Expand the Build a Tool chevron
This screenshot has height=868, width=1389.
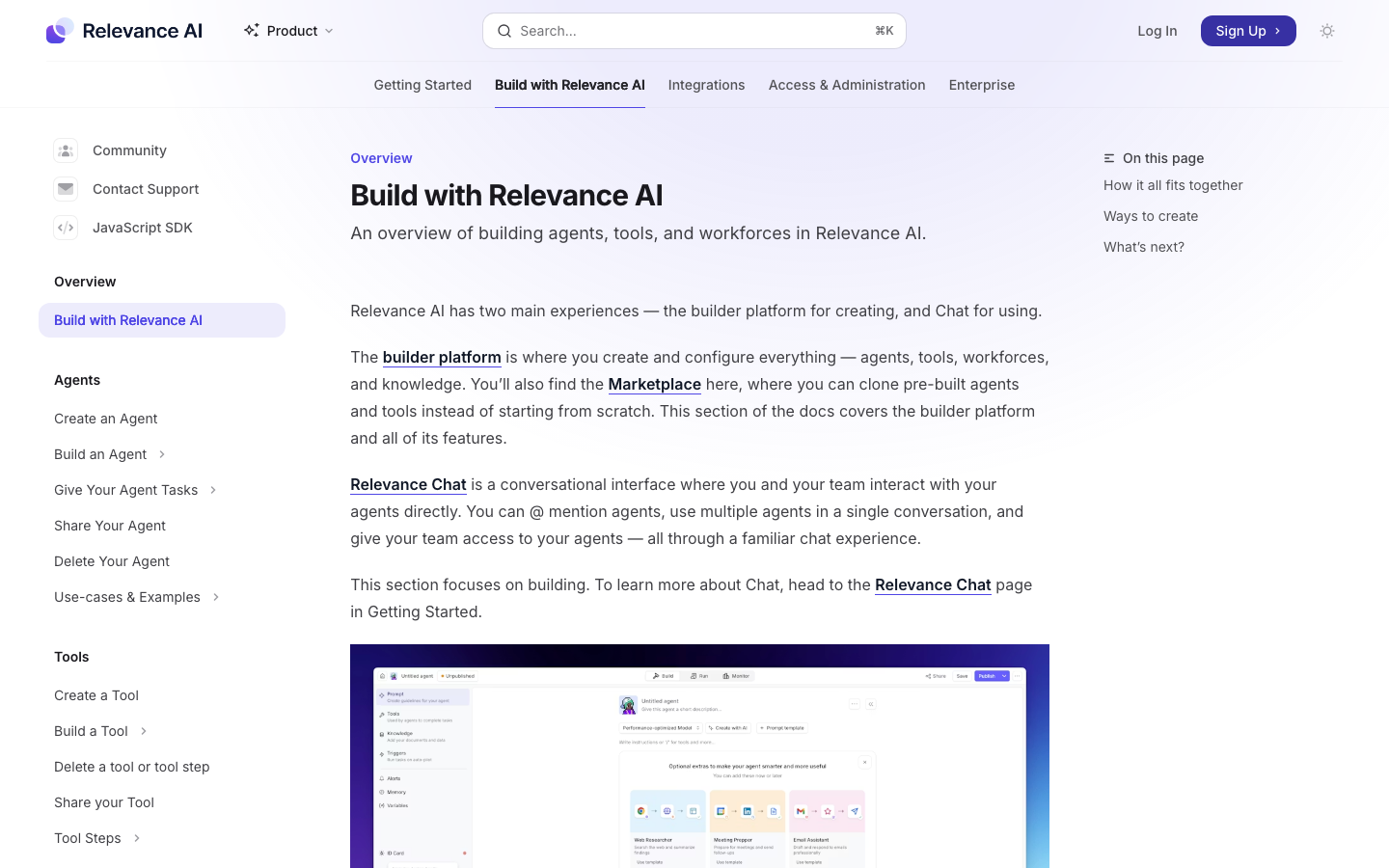tap(144, 731)
